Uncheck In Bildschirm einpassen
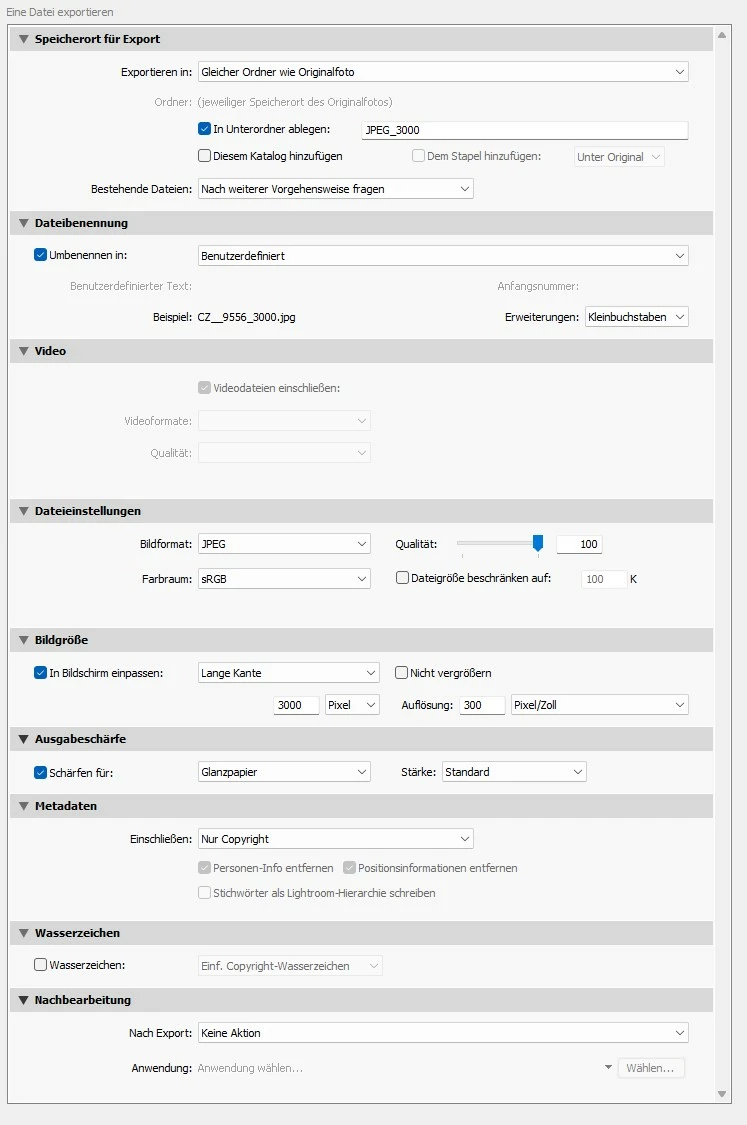Image resolution: width=747 pixels, height=1125 pixels. coord(41,673)
